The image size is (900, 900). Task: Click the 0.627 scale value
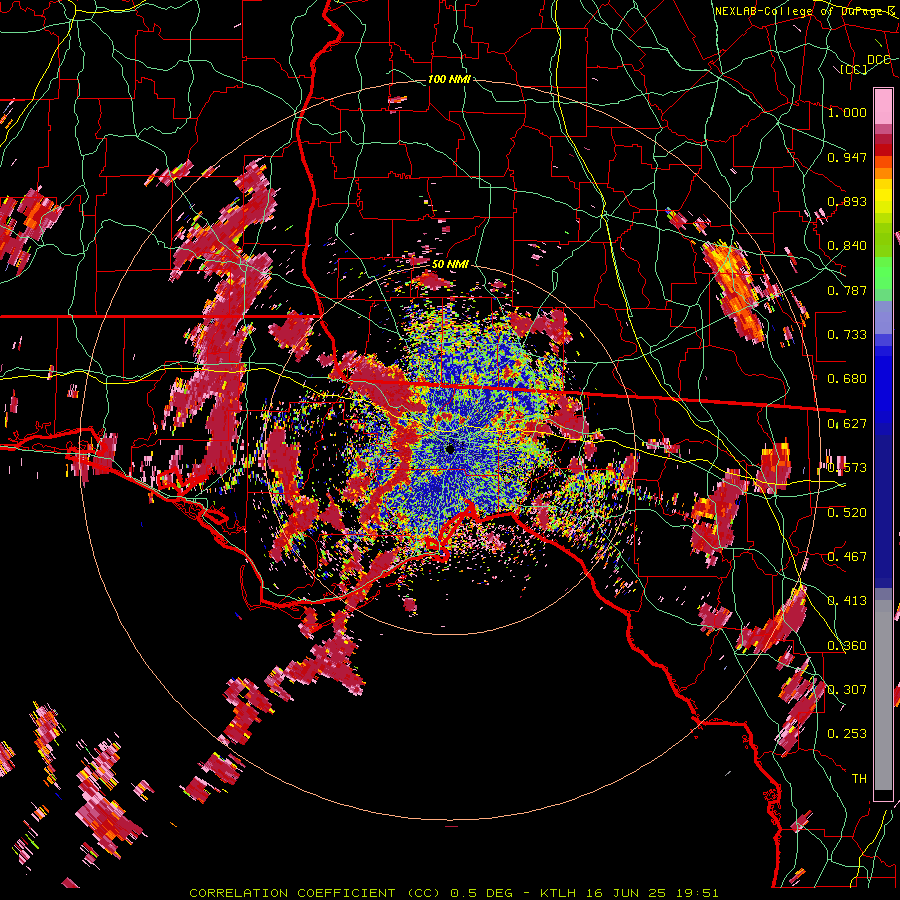[847, 424]
